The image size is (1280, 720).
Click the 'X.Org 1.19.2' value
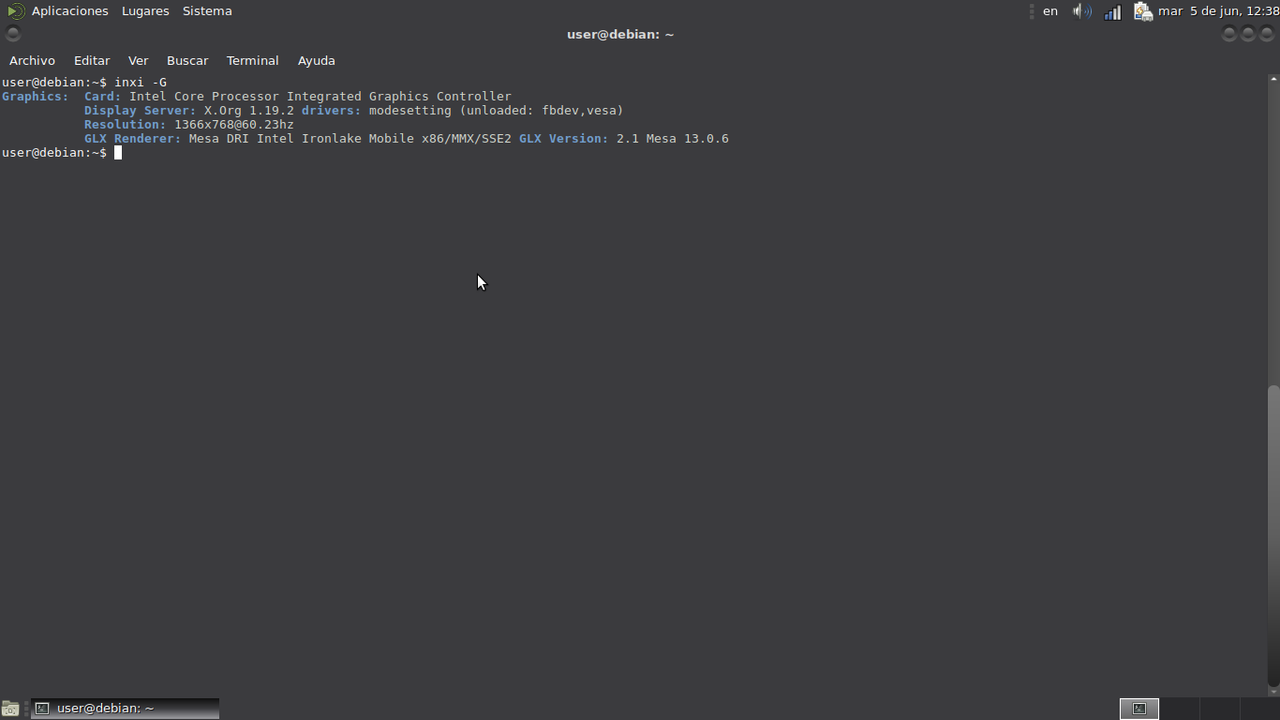pyautogui.click(x=249, y=111)
